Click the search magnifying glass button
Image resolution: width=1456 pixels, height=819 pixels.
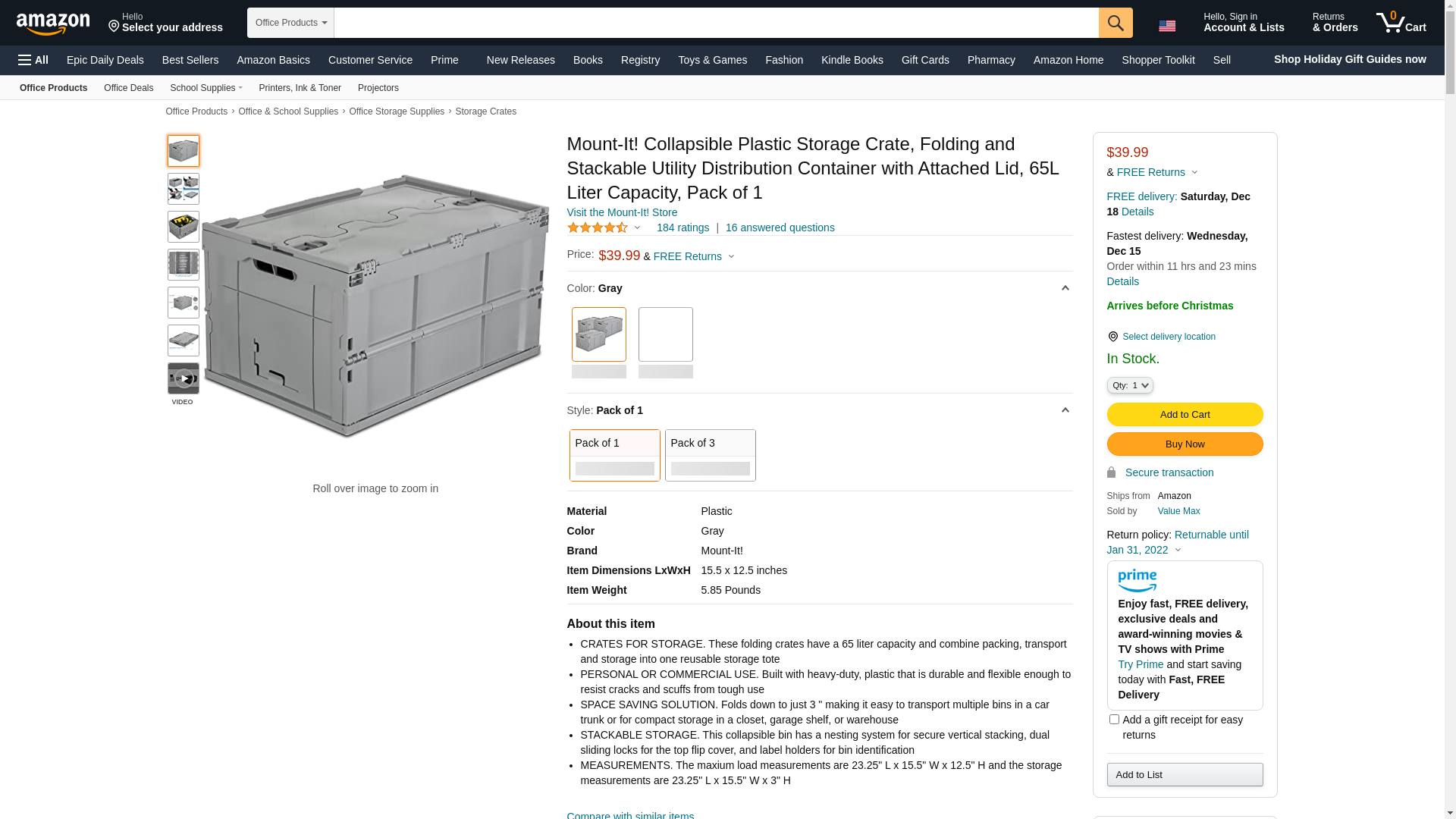click(1115, 23)
